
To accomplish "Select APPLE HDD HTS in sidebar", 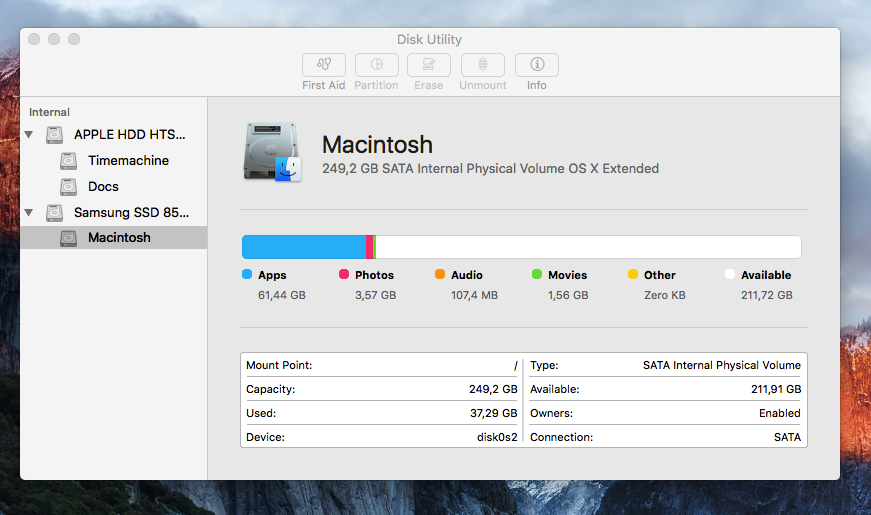I will 129,134.
